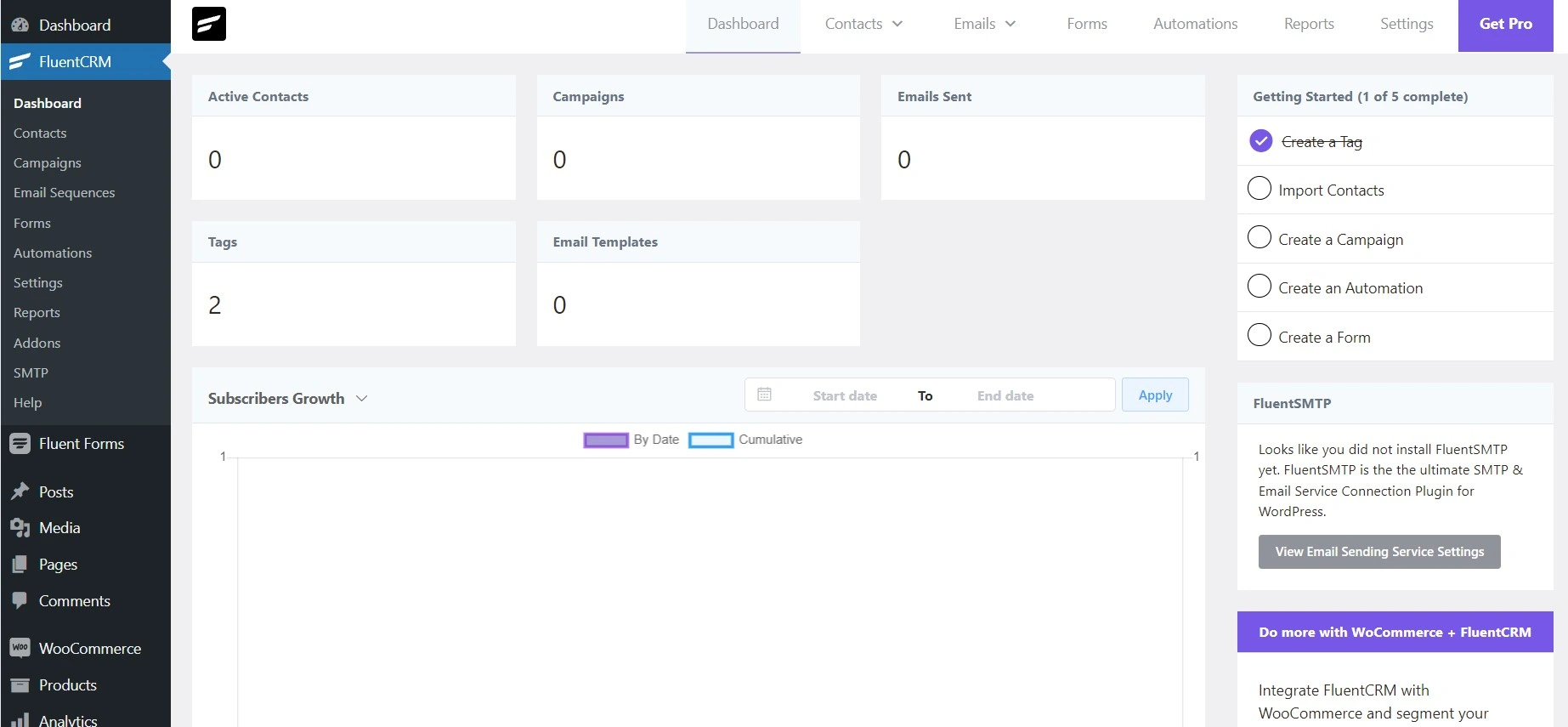1568x727 pixels.
Task: Open Addons in the FluentCRM submenu
Action: click(x=37, y=343)
